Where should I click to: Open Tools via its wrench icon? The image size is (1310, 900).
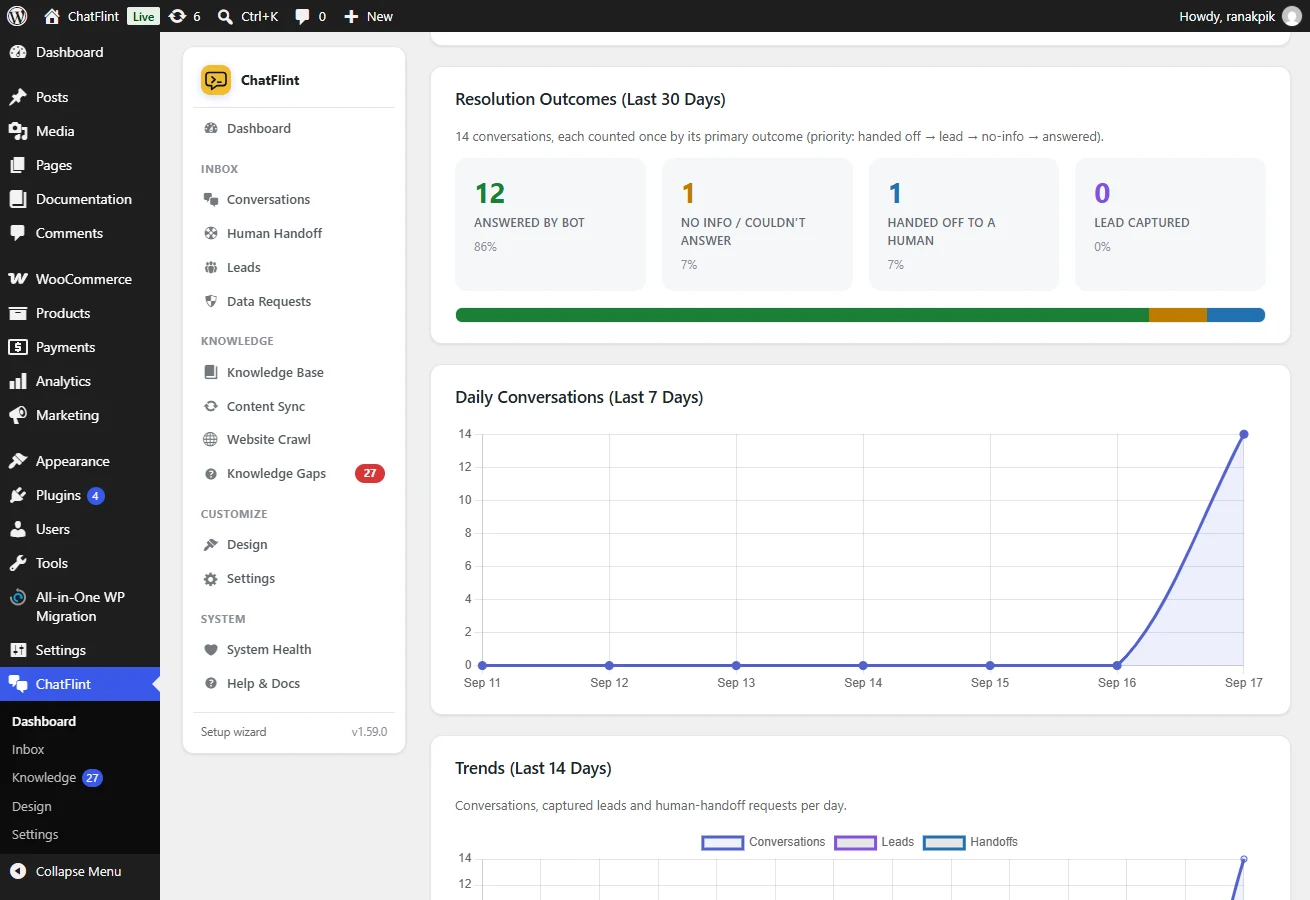18,563
